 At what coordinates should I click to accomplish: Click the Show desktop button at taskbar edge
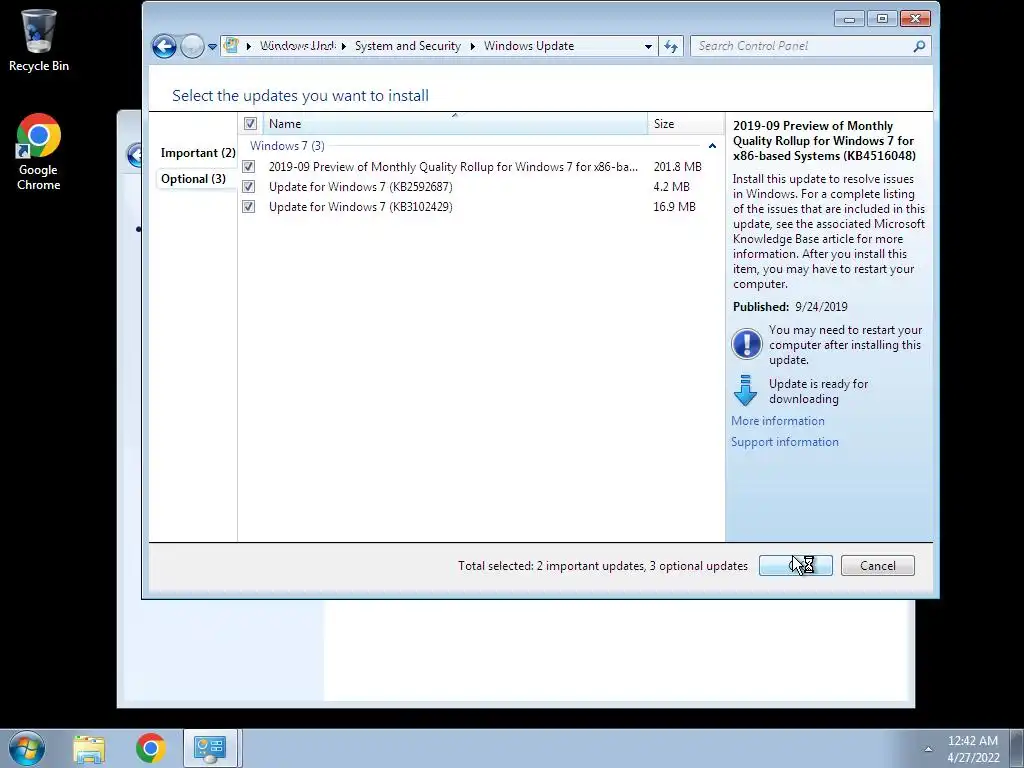1016,748
